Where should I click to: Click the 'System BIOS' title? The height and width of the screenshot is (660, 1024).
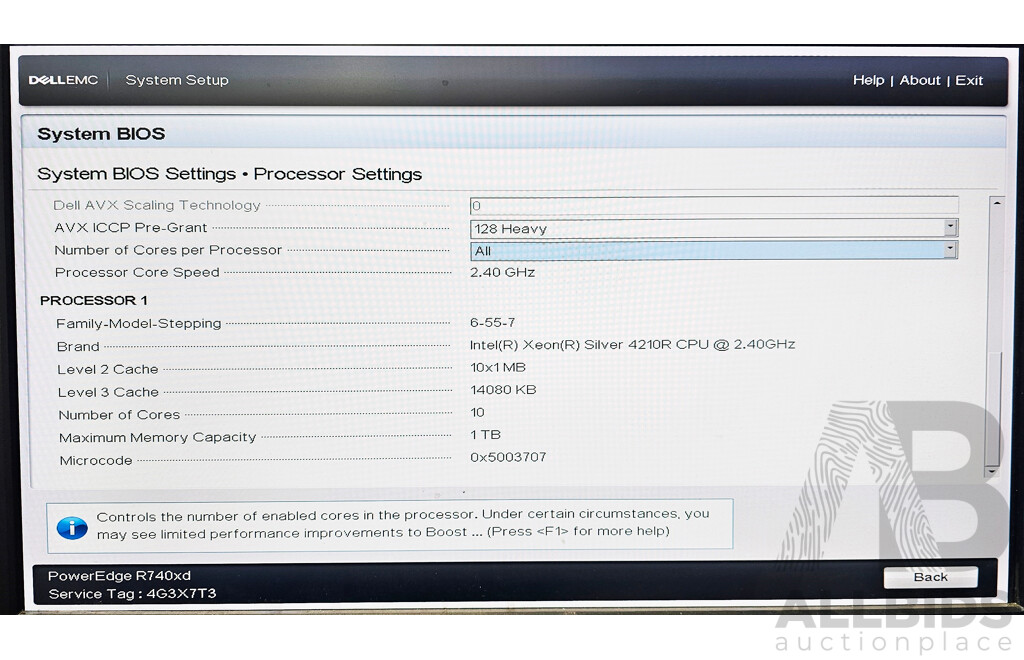101,134
